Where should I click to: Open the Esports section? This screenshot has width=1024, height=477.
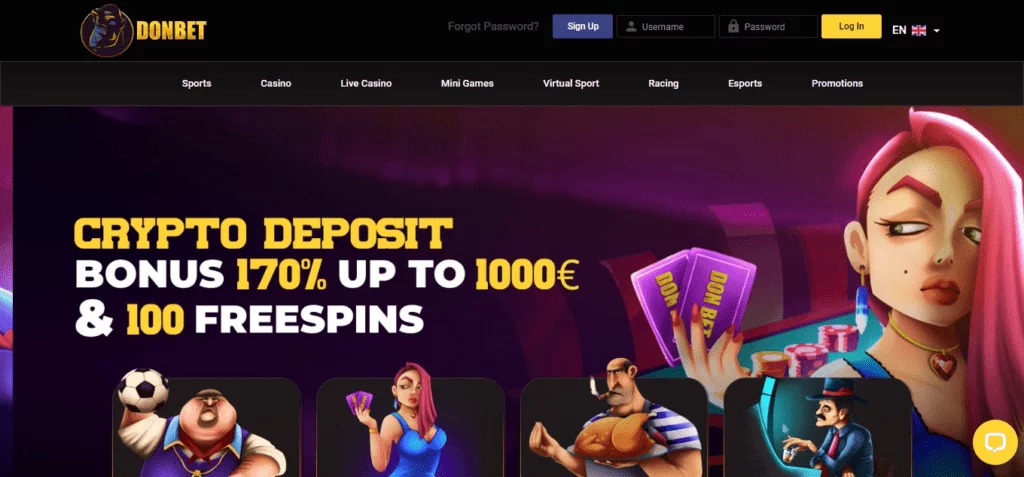point(745,83)
